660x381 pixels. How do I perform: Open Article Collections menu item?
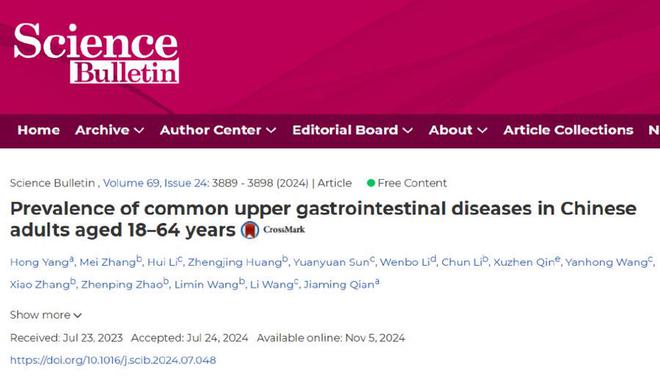(x=568, y=130)
